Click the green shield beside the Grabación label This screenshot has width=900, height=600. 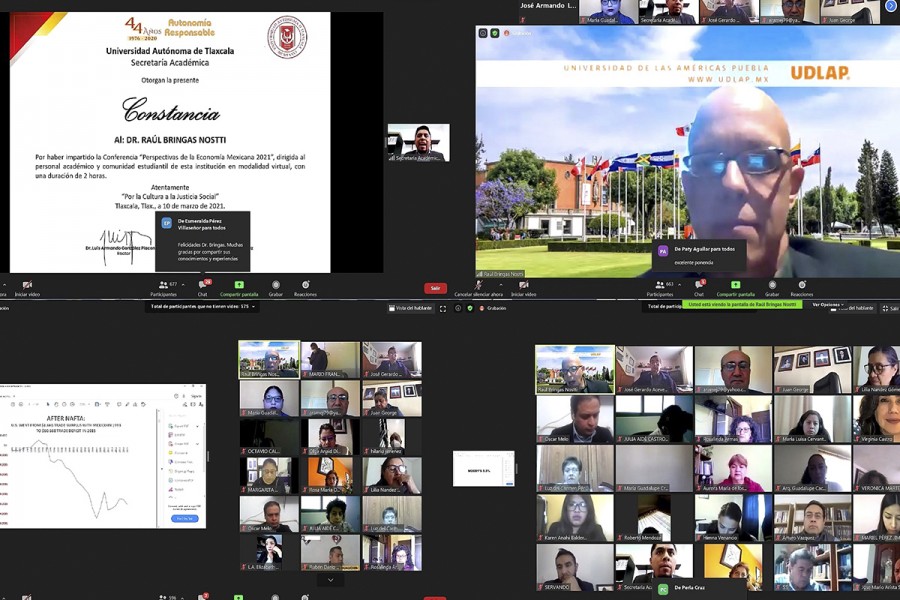click(x=470, y=308)
